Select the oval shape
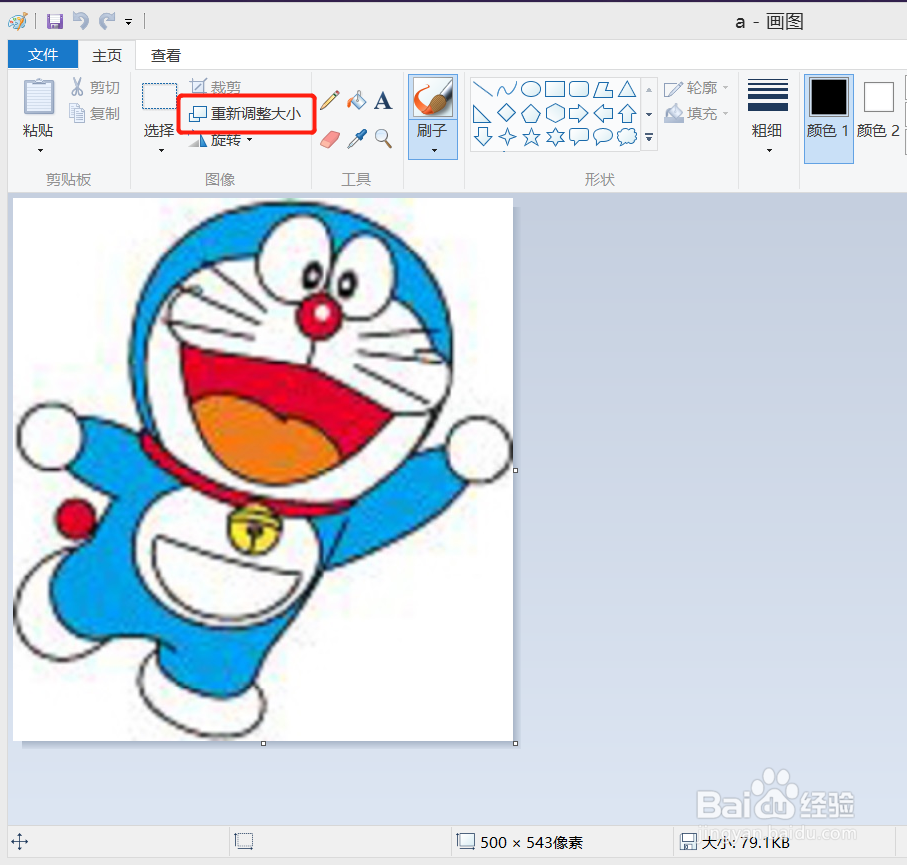Screen dimensions: 907x865 [531, 89]
